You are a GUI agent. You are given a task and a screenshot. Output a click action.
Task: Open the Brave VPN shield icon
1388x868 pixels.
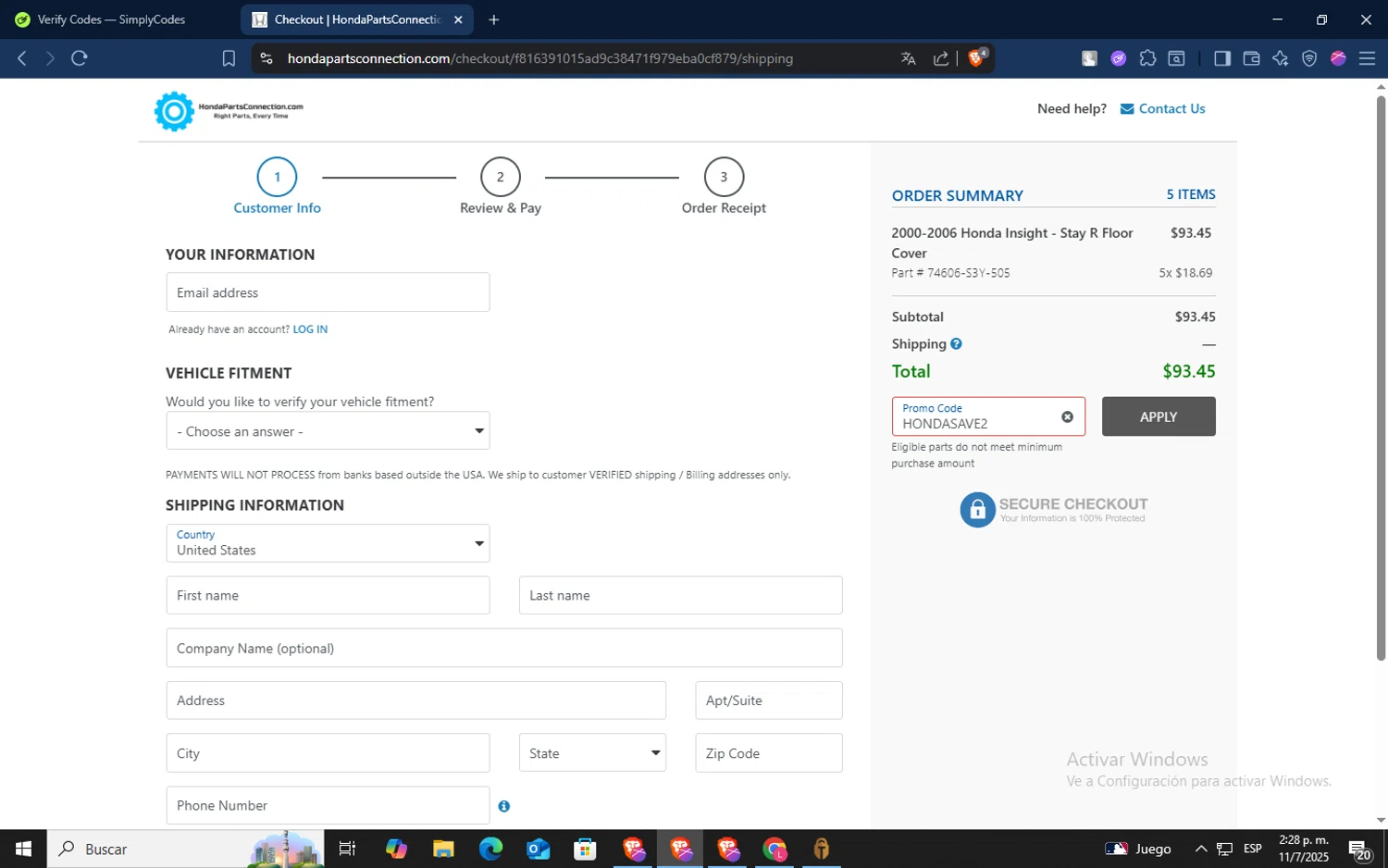click(1308, 58)
